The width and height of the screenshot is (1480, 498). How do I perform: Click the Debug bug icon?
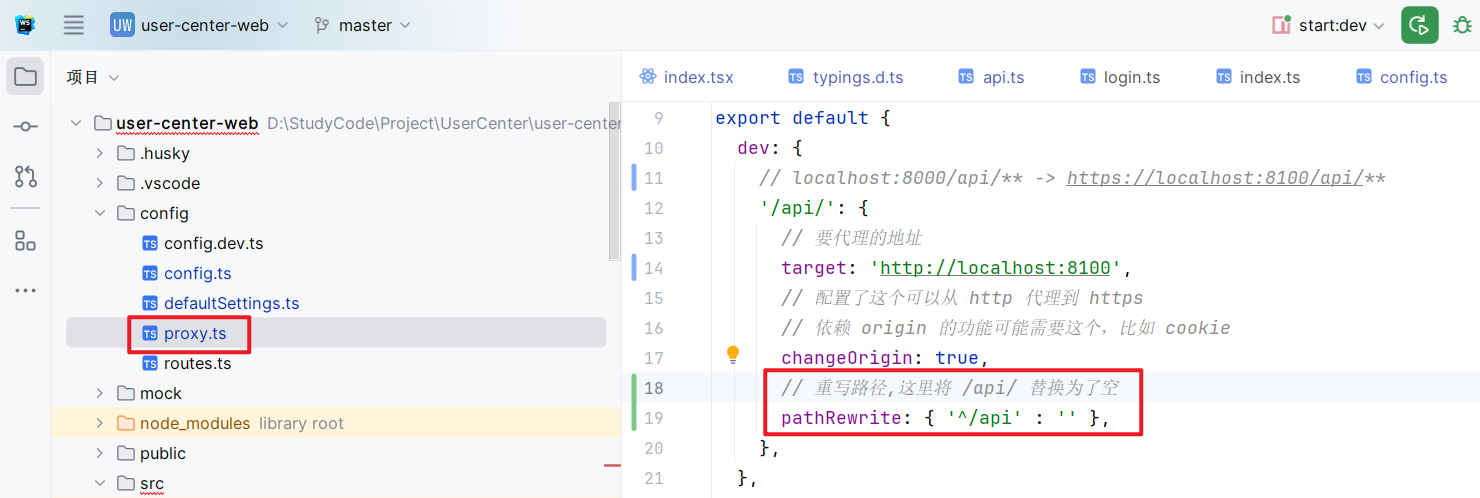[1461, 25]
